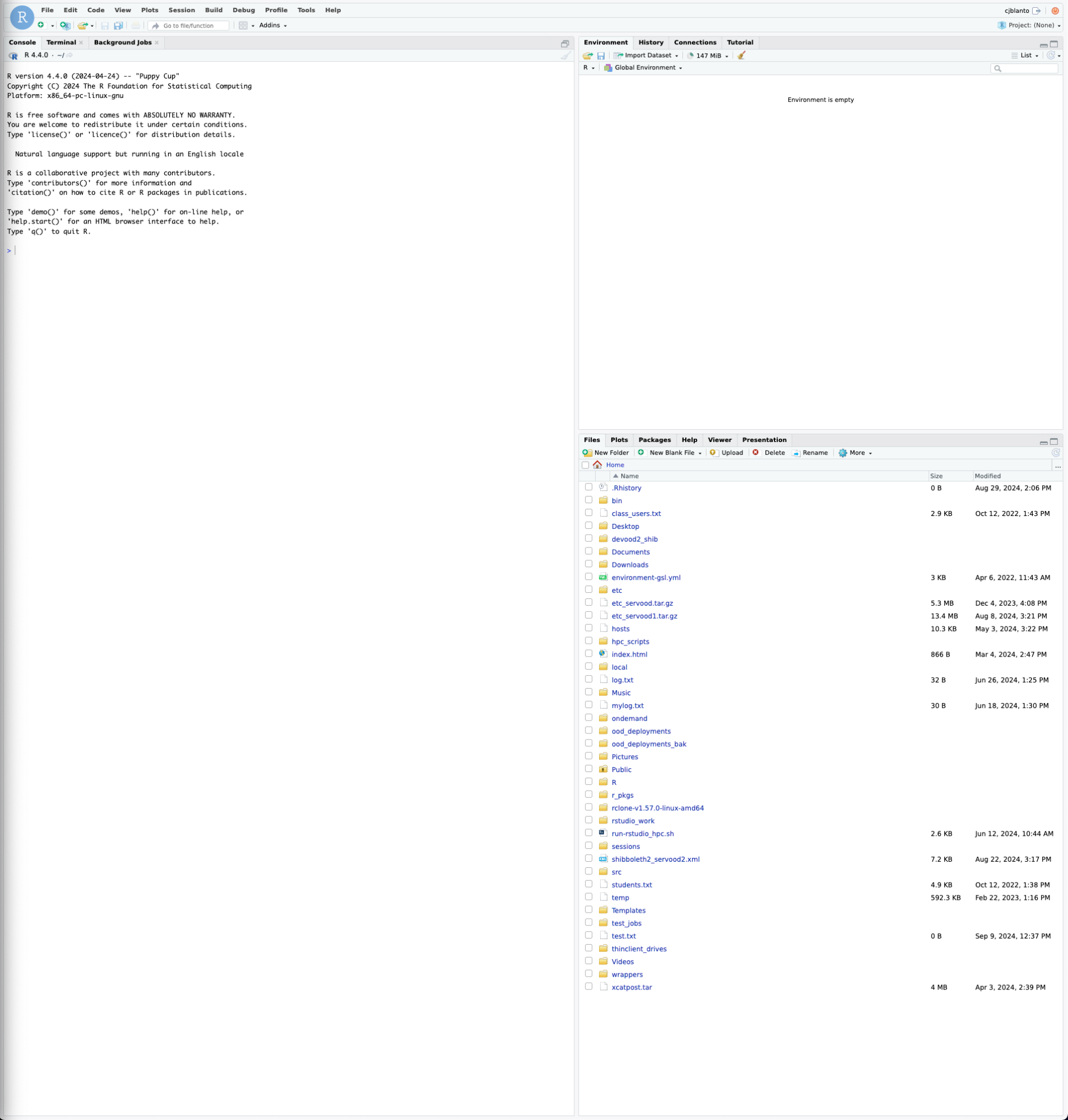The image size is (1068, 1120).
Task: Open the Home breadcrumb link
Action: [x=615, y=465]
